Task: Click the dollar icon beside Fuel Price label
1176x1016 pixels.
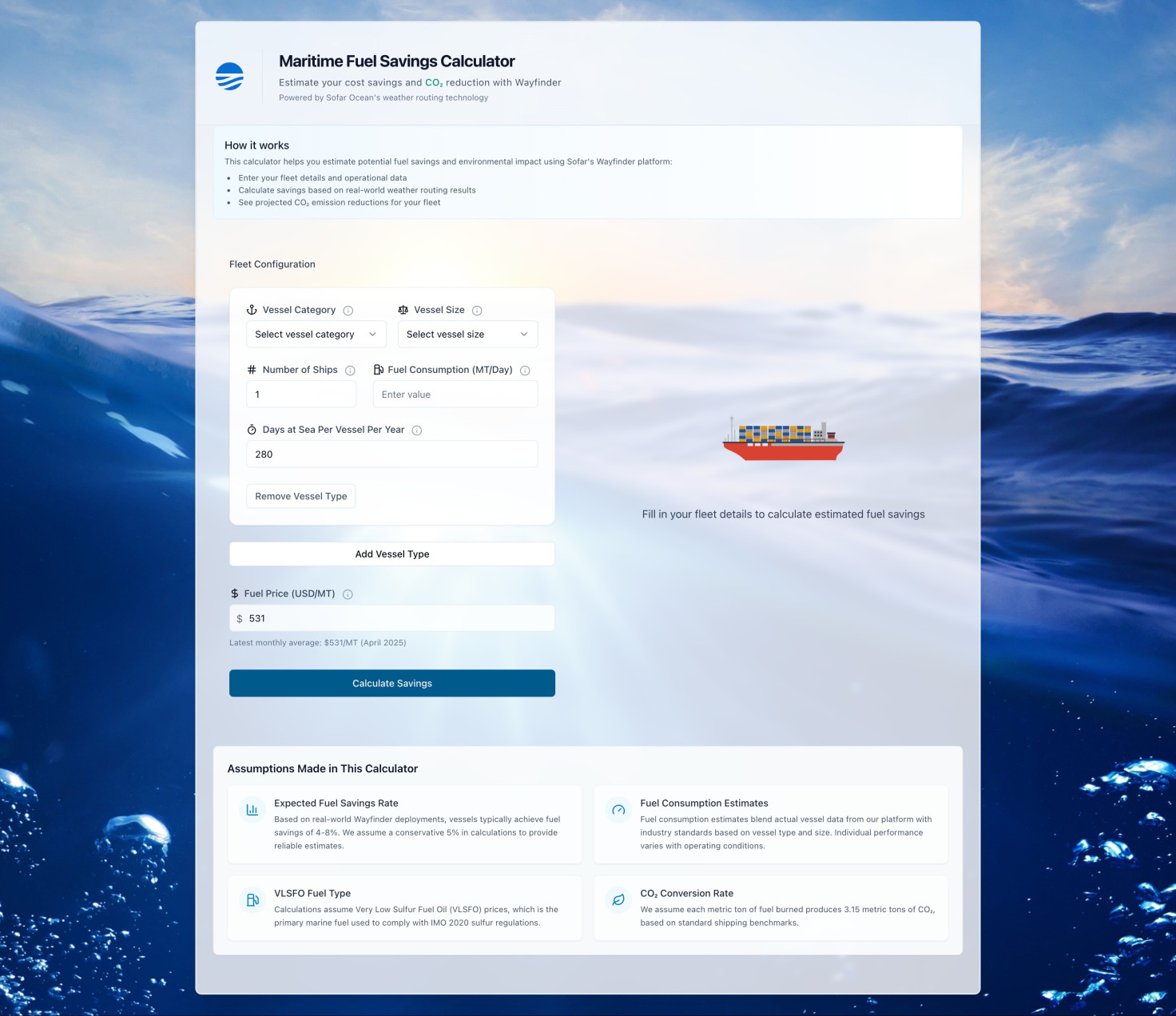Action: 235,593
